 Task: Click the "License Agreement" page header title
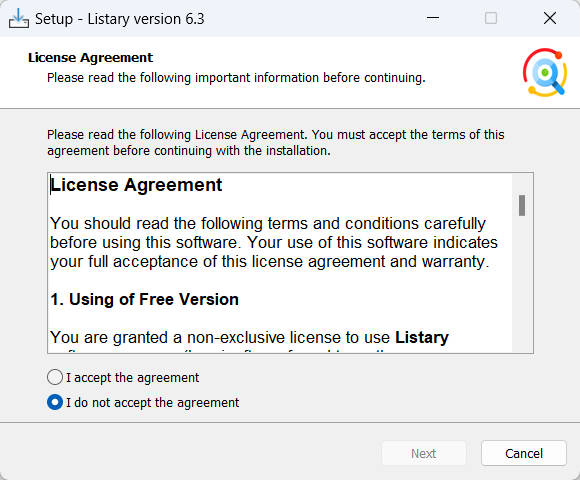(x=90, y=58)
